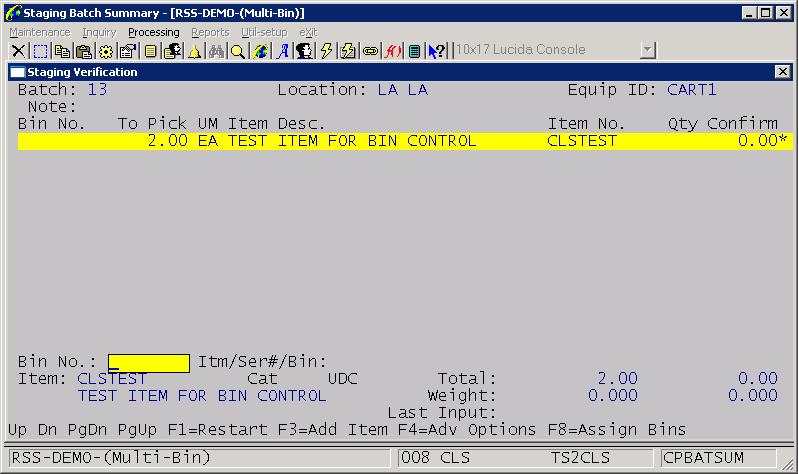Click Qty Confirm value 0.00* in row
The width and height of the screenshot is (798, 474).
click(x=762, y=141)
